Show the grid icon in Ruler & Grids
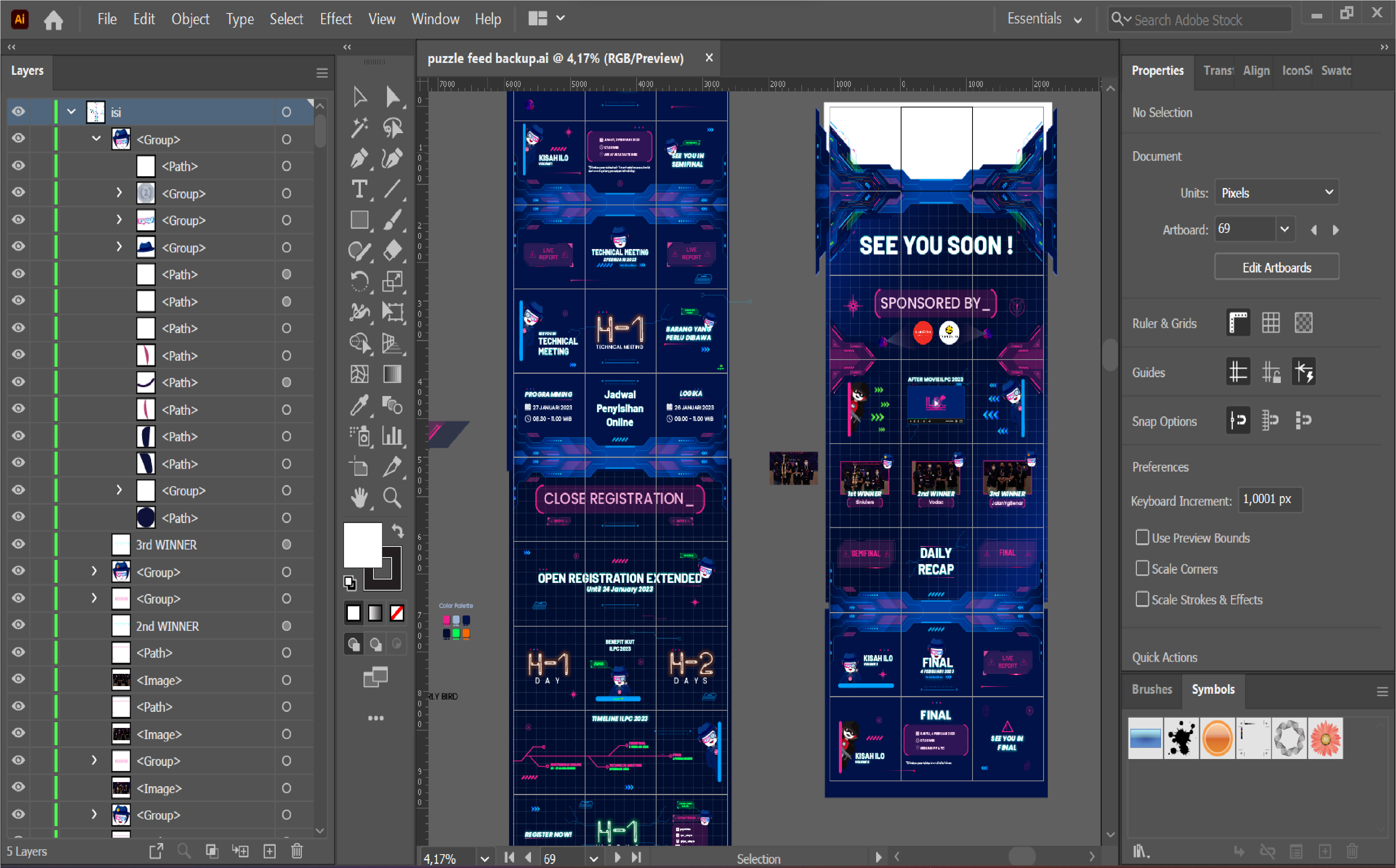 pos(1270,323)
